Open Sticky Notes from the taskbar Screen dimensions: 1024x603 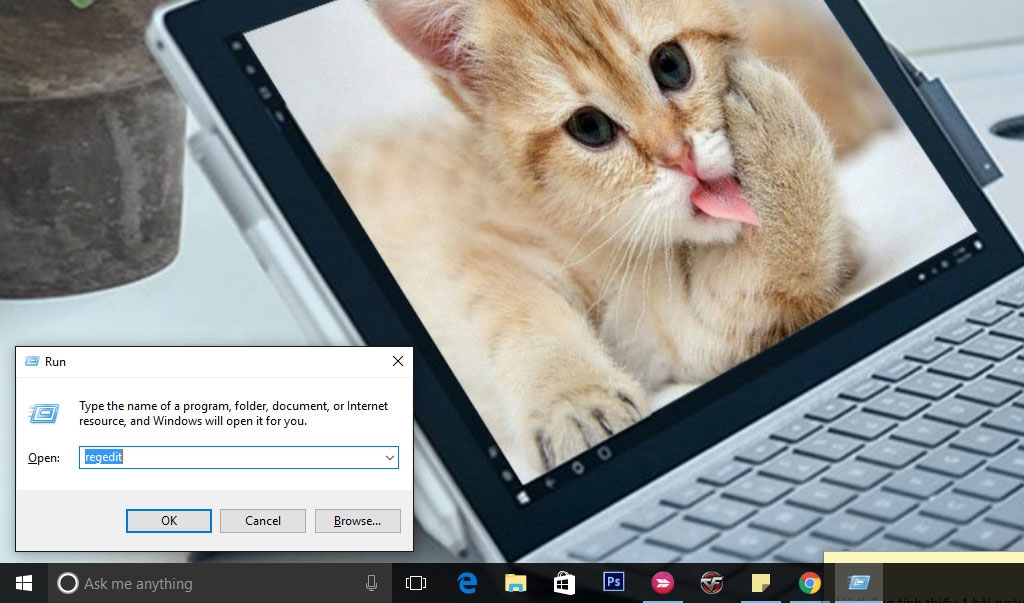(x=761, y=583)
